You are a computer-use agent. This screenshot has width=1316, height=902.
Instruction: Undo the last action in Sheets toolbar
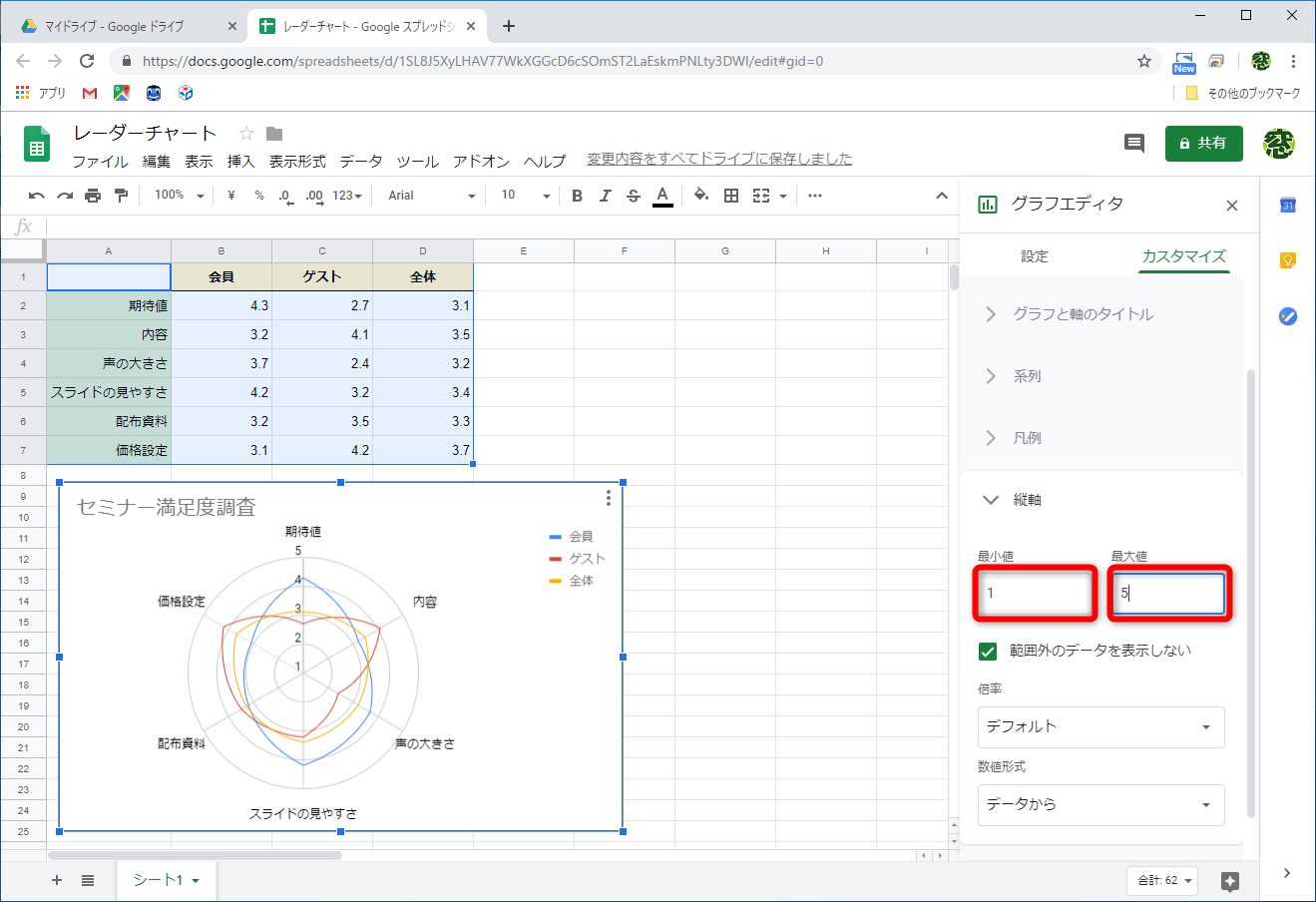point(37,196)
